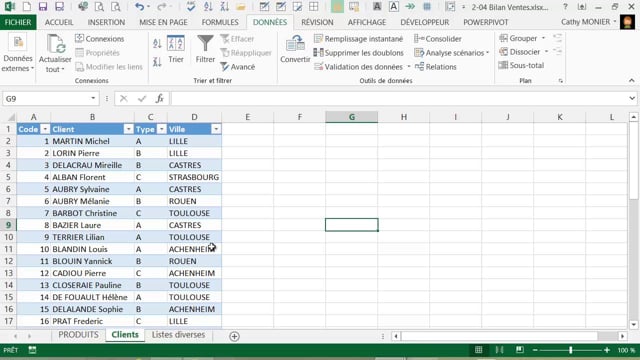Select column G header
The width and height of the screenshot is (640, 360).
[x=351, y=117]
